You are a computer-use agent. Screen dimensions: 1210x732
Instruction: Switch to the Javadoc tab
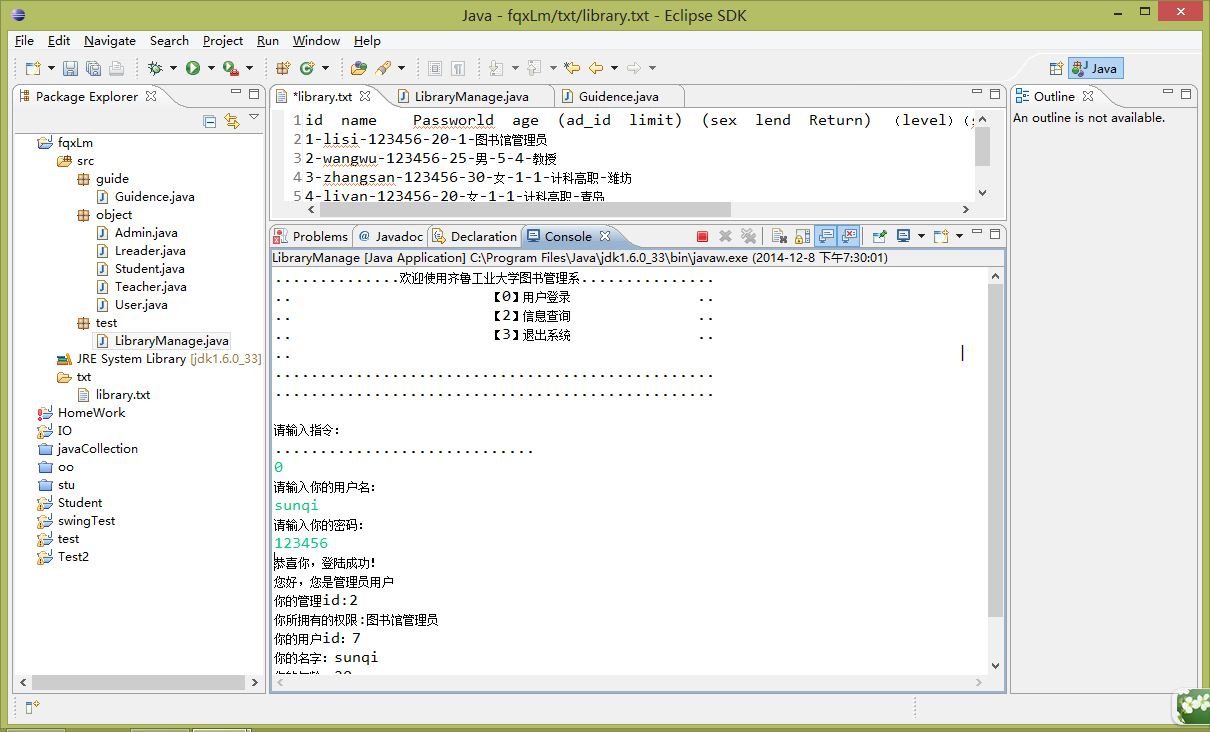pyautogui.click(x=390, y=236)
